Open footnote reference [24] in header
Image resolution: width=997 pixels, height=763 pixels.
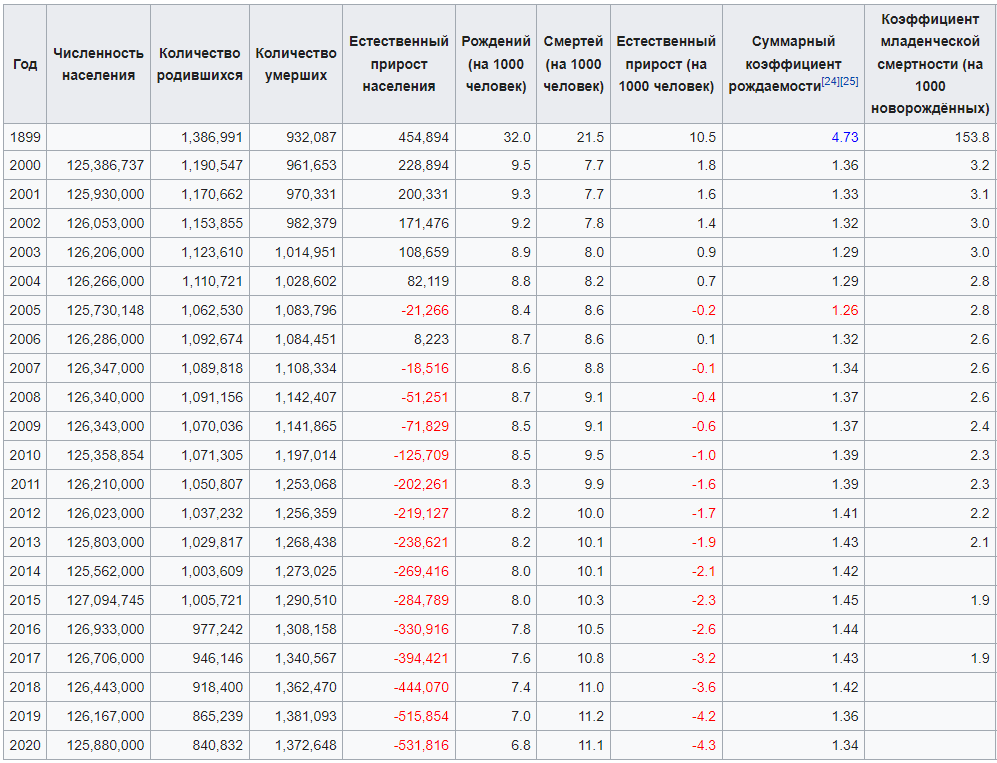(830, 81)
